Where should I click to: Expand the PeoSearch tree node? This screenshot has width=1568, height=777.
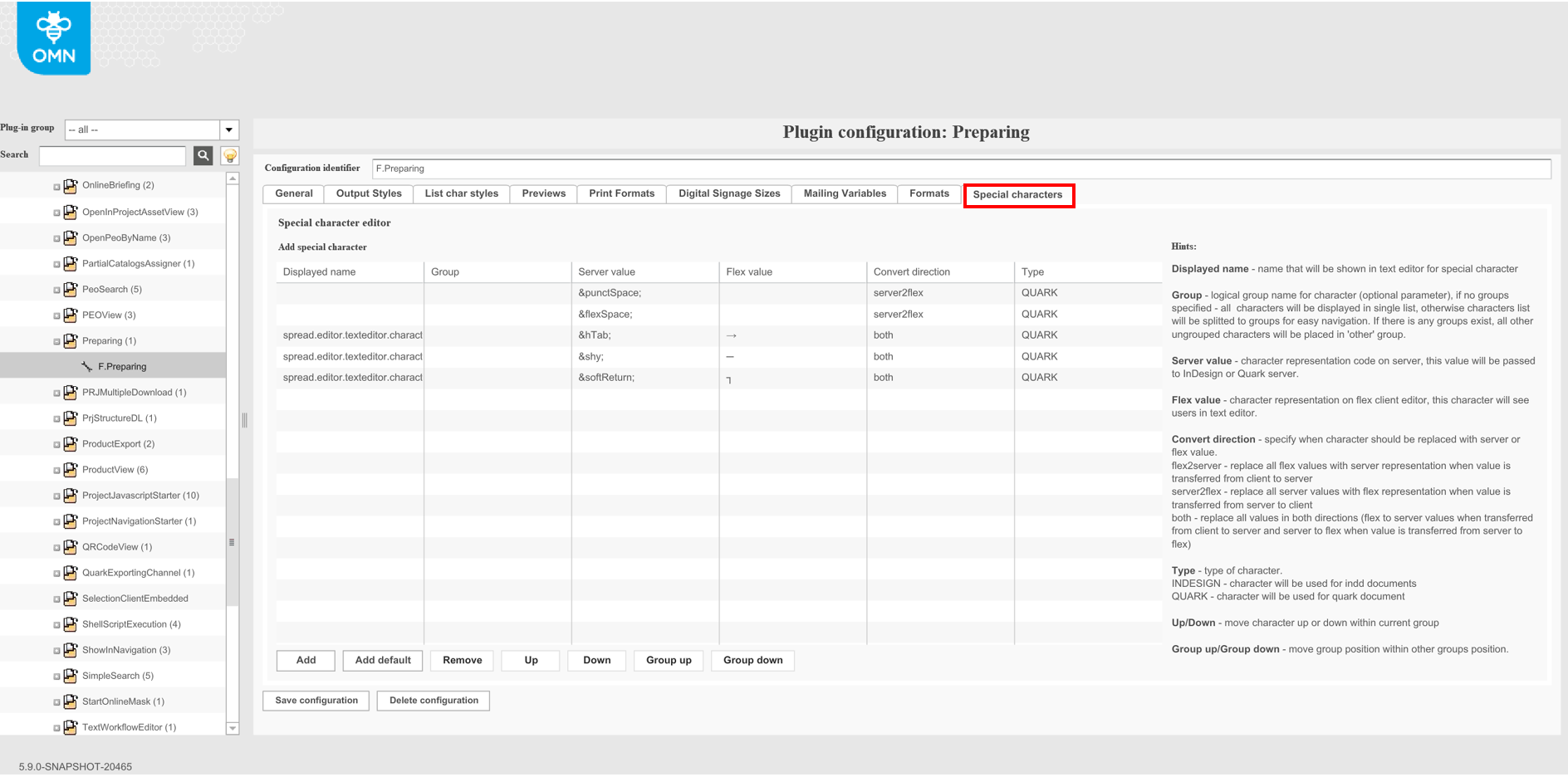coord(56,290)
